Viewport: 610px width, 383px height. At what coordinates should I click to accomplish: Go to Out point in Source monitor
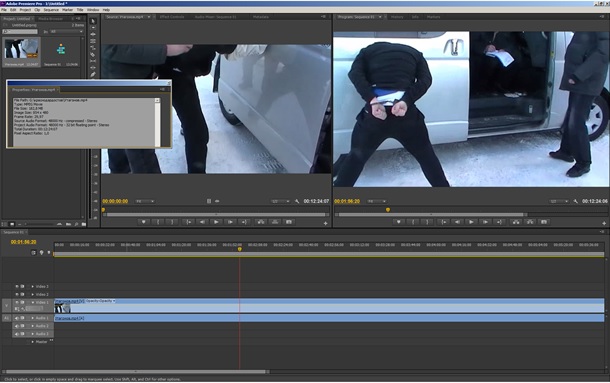pos(244,222)
